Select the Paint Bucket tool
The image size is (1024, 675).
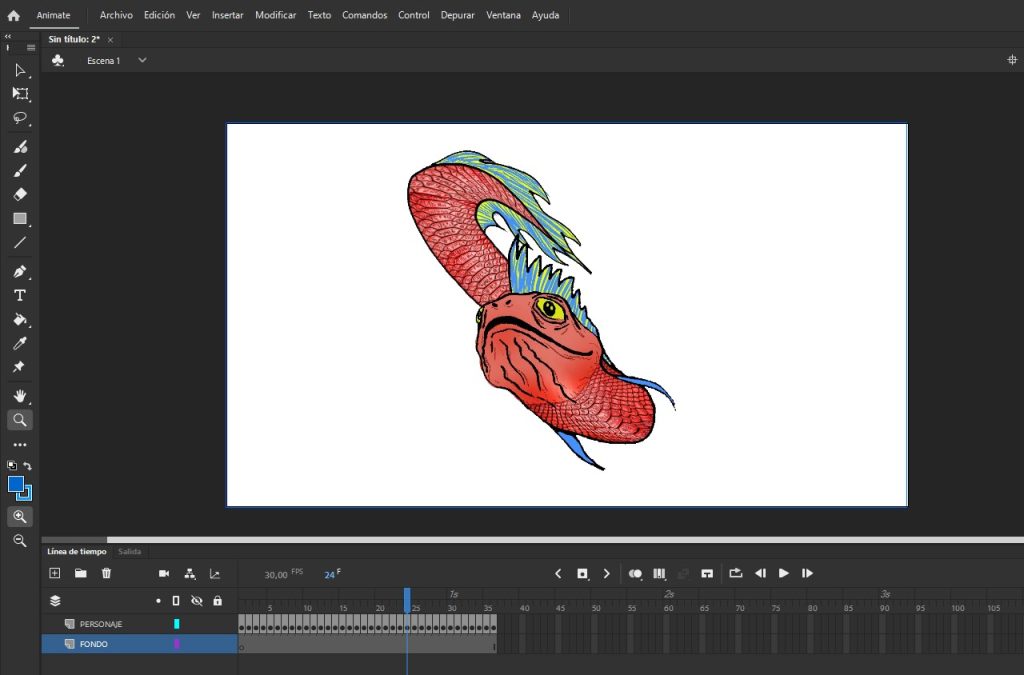20,319
